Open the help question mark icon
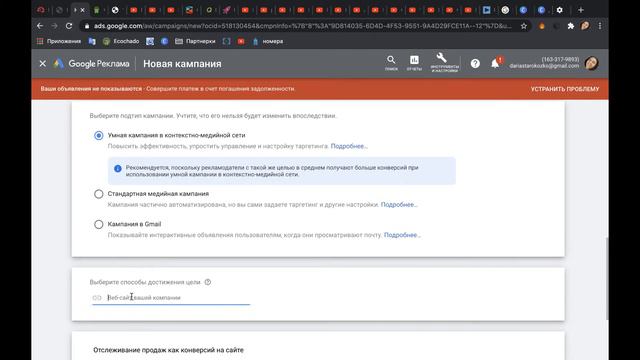 475,64
